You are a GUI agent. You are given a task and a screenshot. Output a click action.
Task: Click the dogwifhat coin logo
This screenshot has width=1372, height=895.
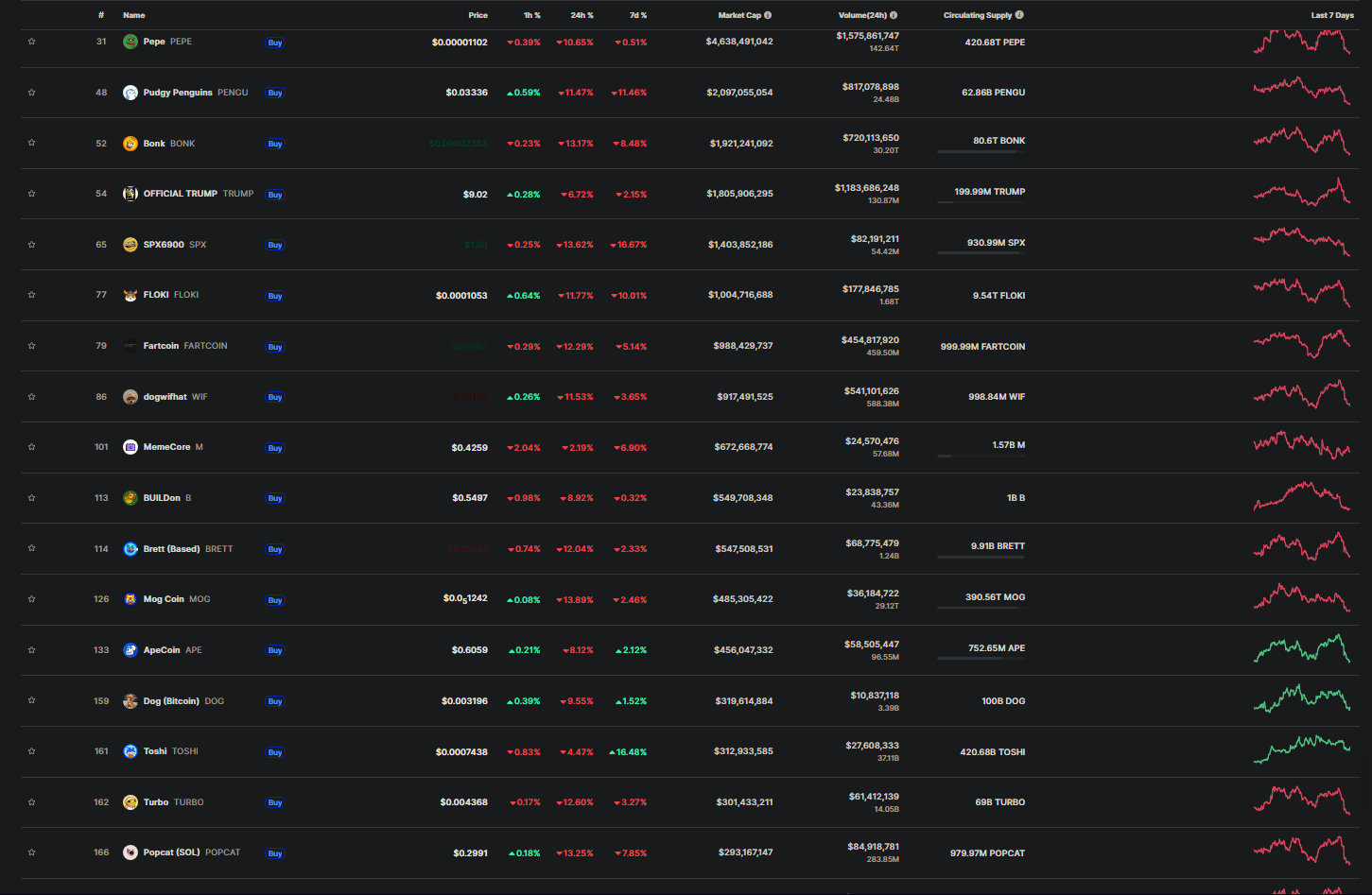(x=130, y=397)
